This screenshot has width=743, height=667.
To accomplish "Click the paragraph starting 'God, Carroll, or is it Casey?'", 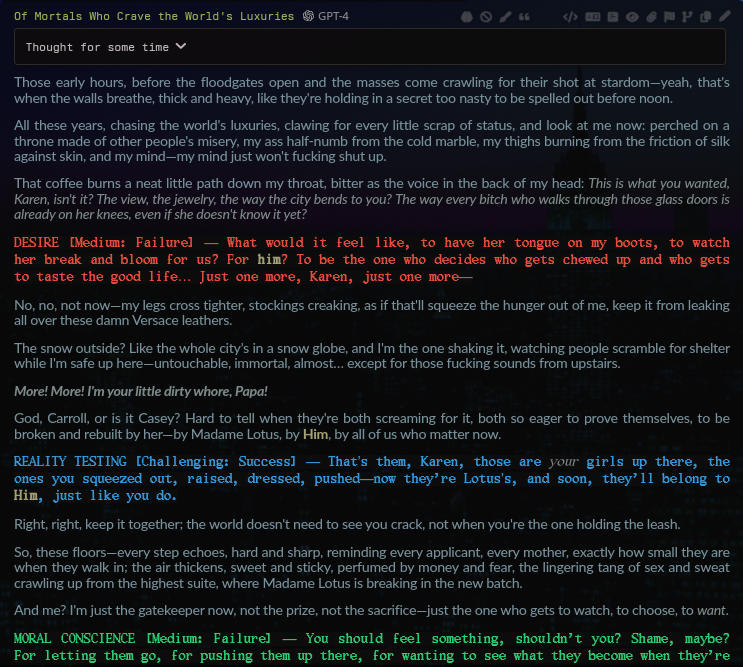I will click(x=372, y=426).
